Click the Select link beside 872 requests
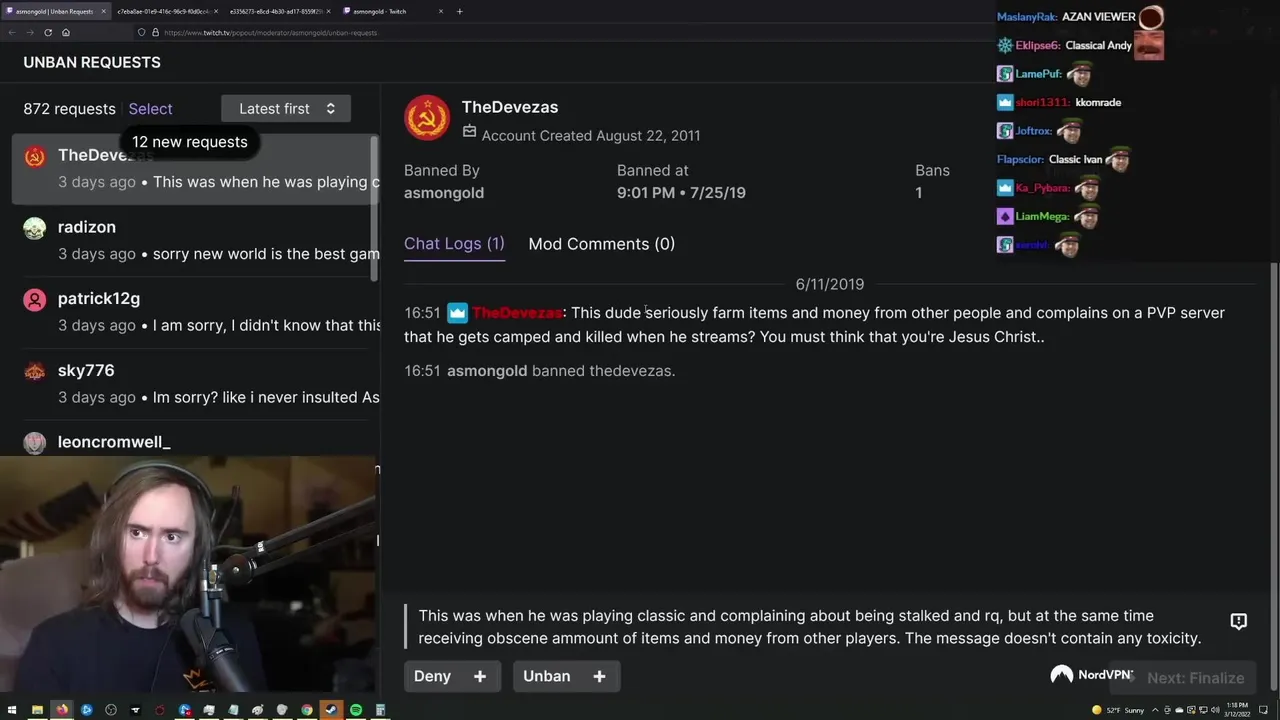This screenshot has width=1280, height=720. (150, 109)
